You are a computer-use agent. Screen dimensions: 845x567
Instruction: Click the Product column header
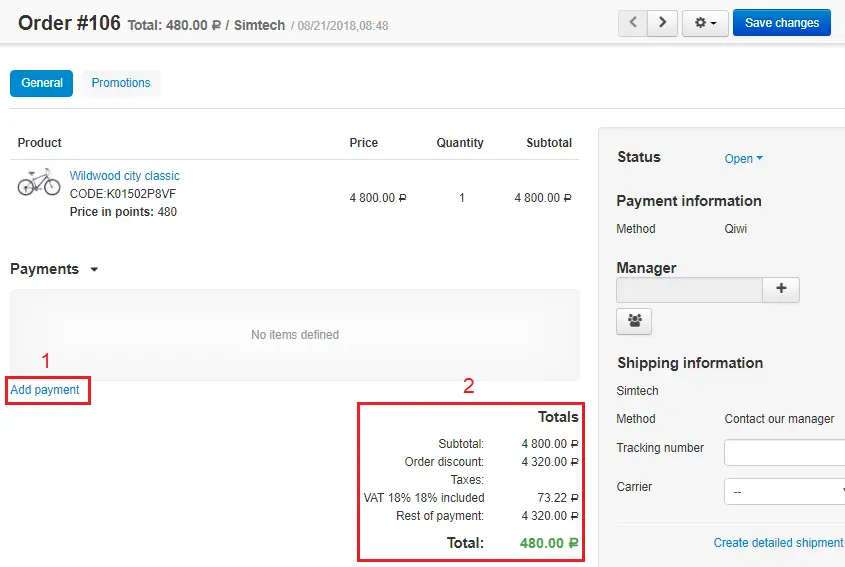[39, 143]
